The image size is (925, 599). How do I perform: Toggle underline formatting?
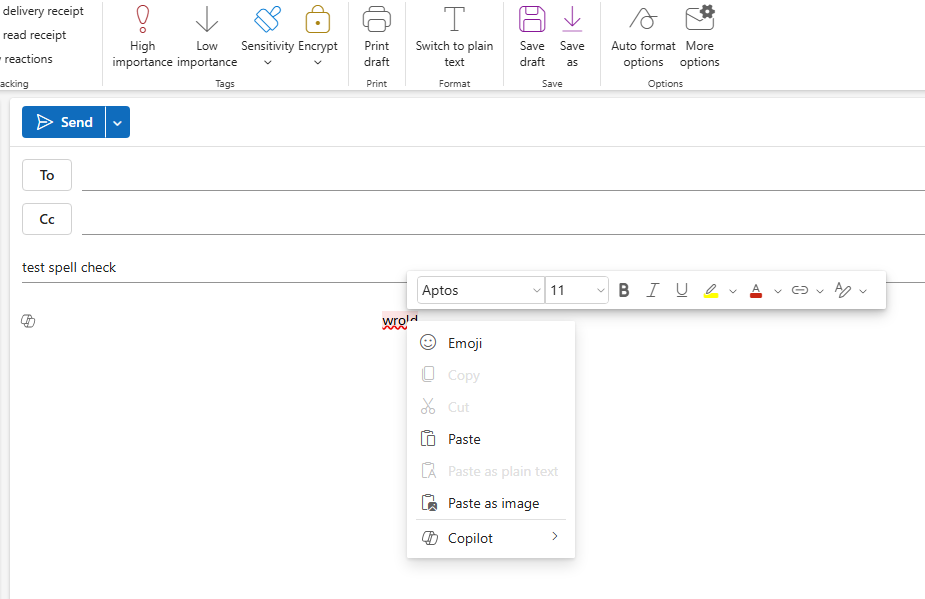click(681, 290)
